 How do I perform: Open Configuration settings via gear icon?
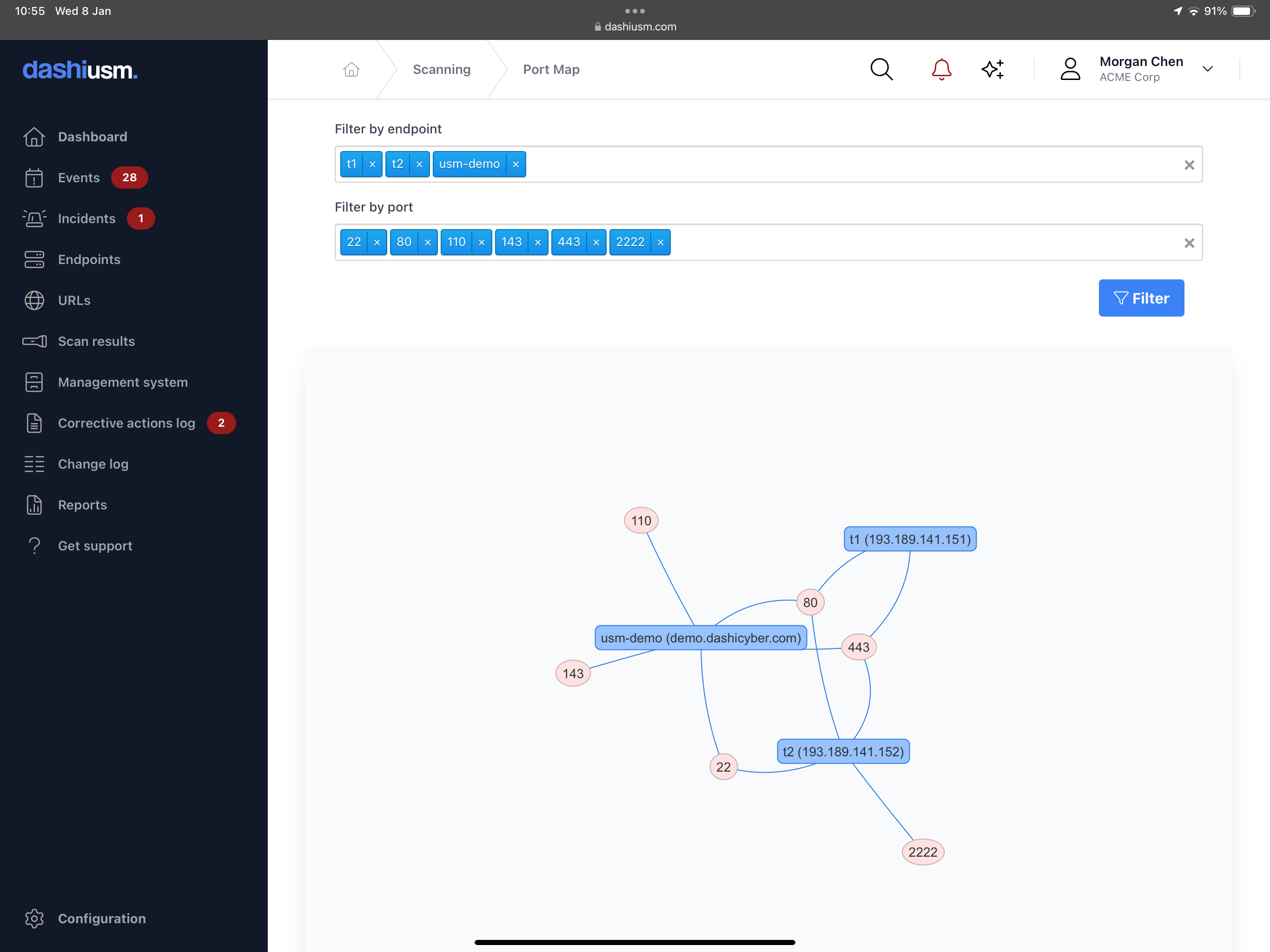coord(34,918)
